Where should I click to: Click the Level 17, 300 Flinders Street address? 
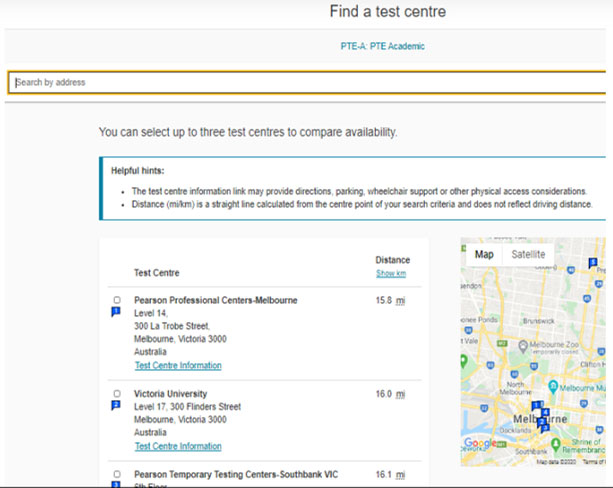click(187, 407)
